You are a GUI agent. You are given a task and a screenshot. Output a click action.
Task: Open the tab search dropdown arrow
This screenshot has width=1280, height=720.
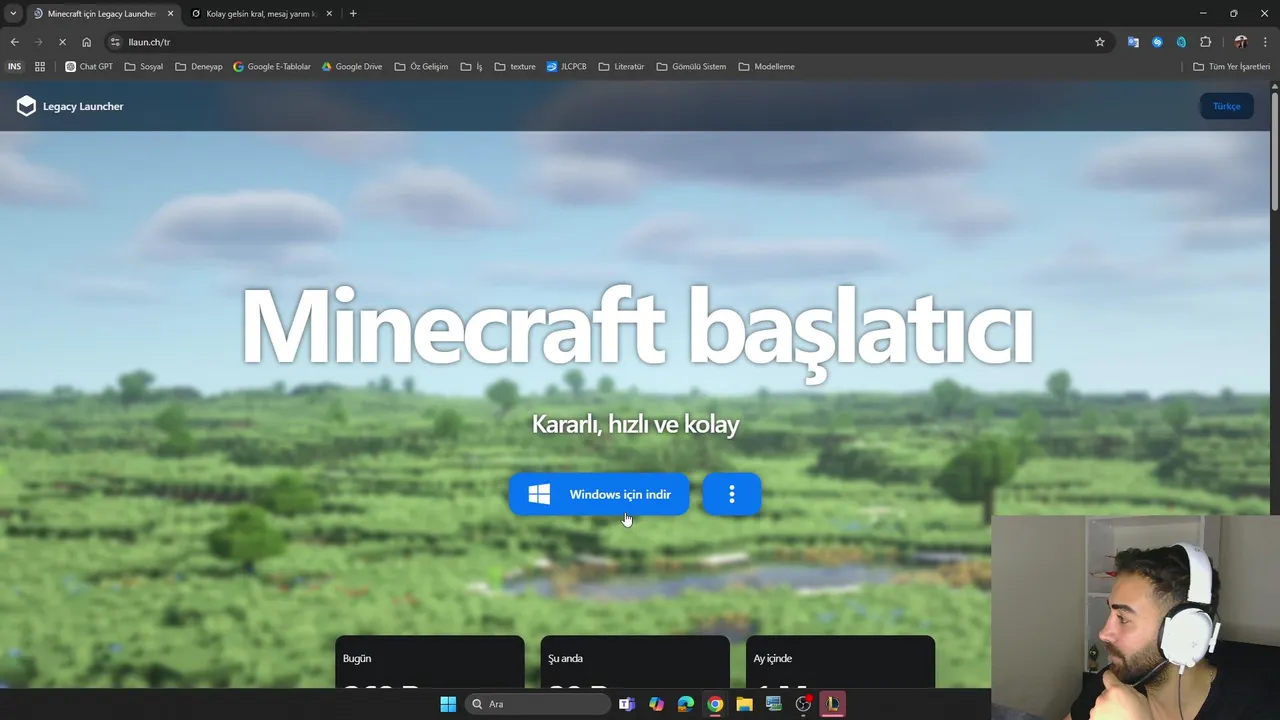tap(12, 14)
